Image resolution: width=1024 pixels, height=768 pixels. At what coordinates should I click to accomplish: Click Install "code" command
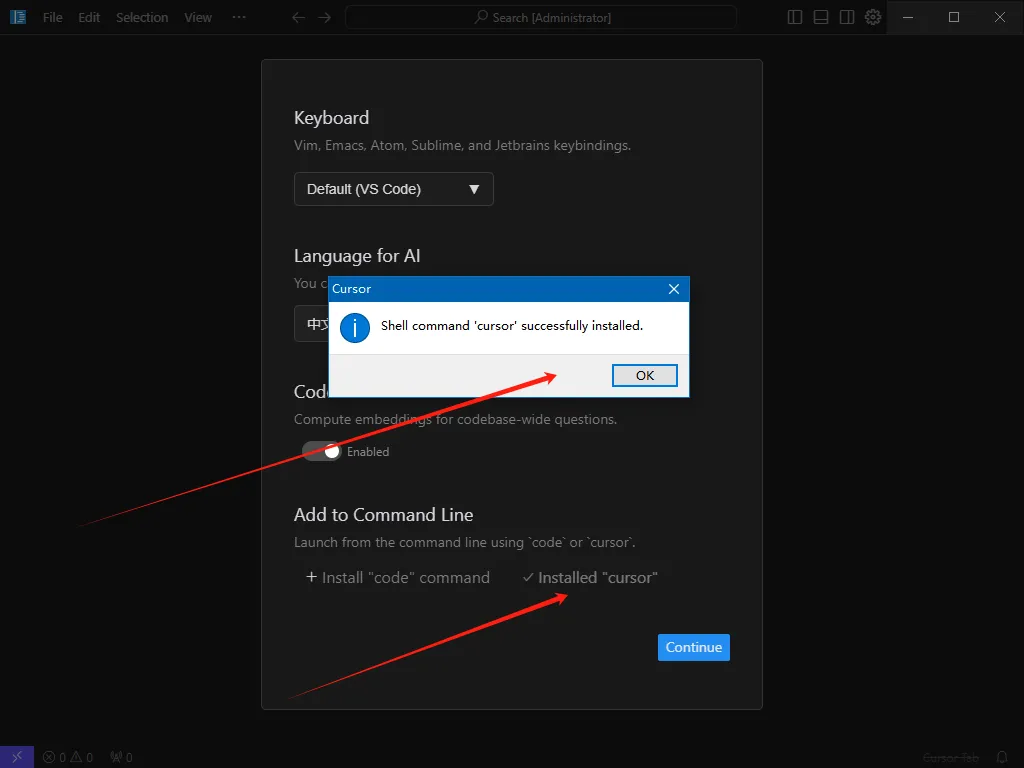(398, 578)
